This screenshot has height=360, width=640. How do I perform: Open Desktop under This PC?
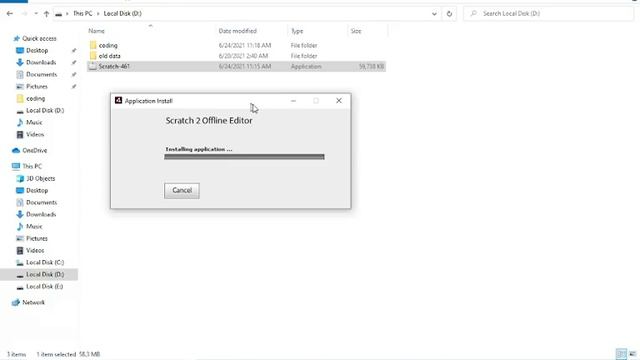tap(37, 191)
